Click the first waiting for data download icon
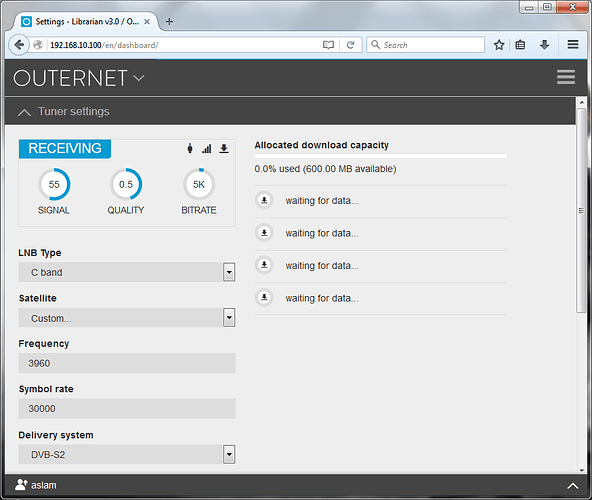The width and height of the screenshot is (592, 500). click(264, 200)
